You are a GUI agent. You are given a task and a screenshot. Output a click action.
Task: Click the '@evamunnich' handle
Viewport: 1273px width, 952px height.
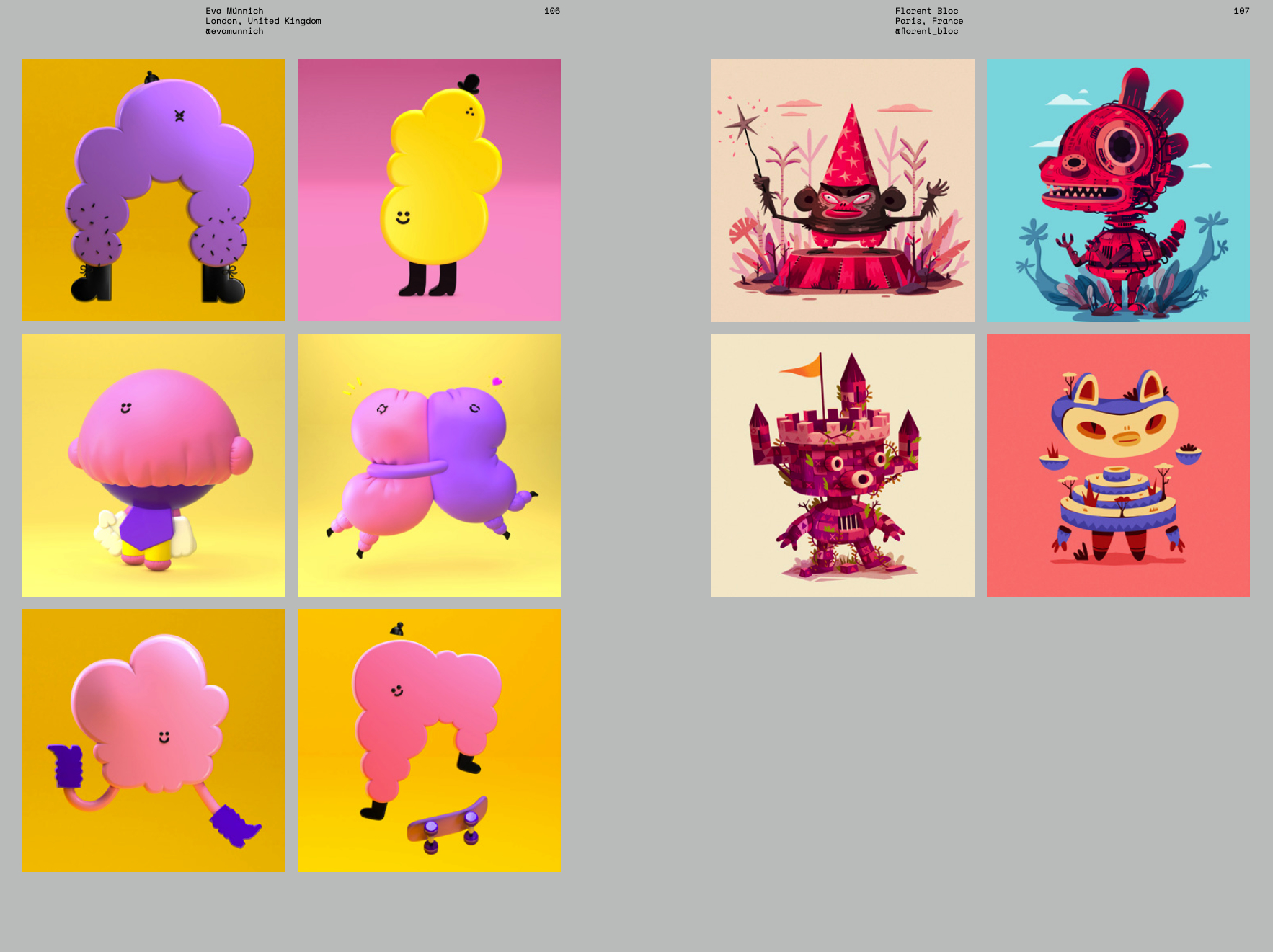[x=234, y=31]
